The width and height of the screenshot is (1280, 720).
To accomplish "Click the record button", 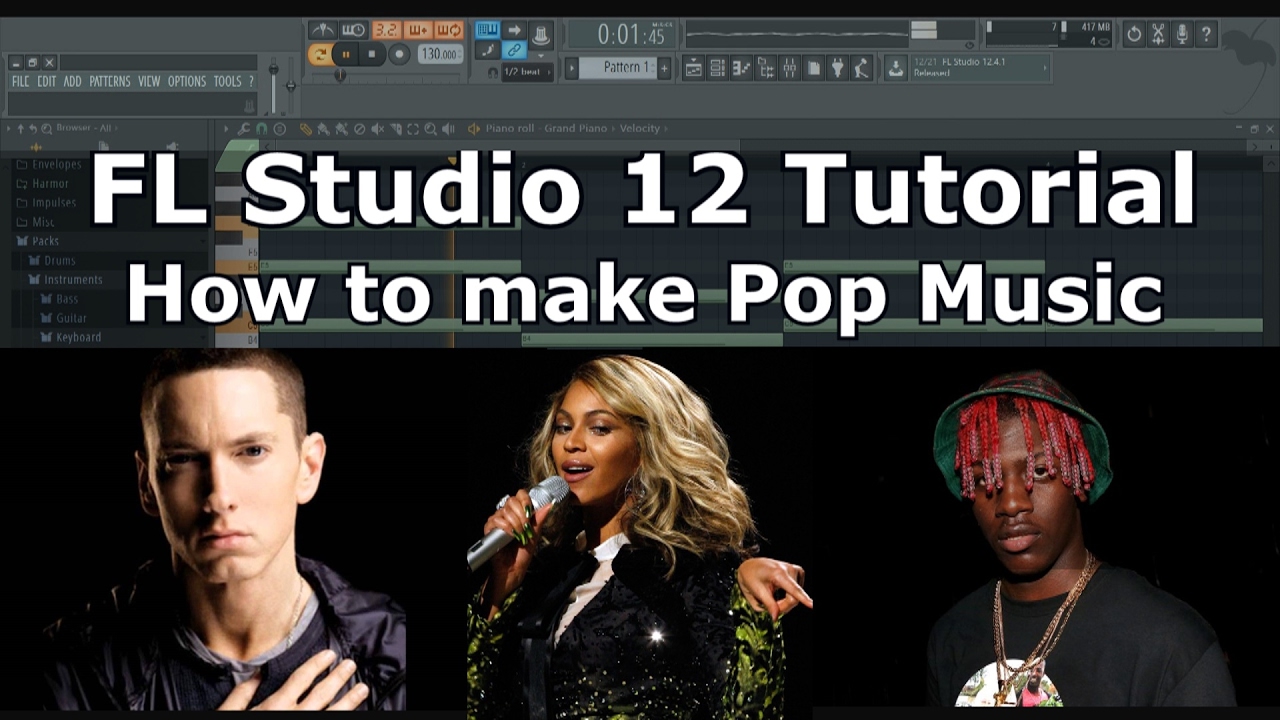I will coord(398,54).
